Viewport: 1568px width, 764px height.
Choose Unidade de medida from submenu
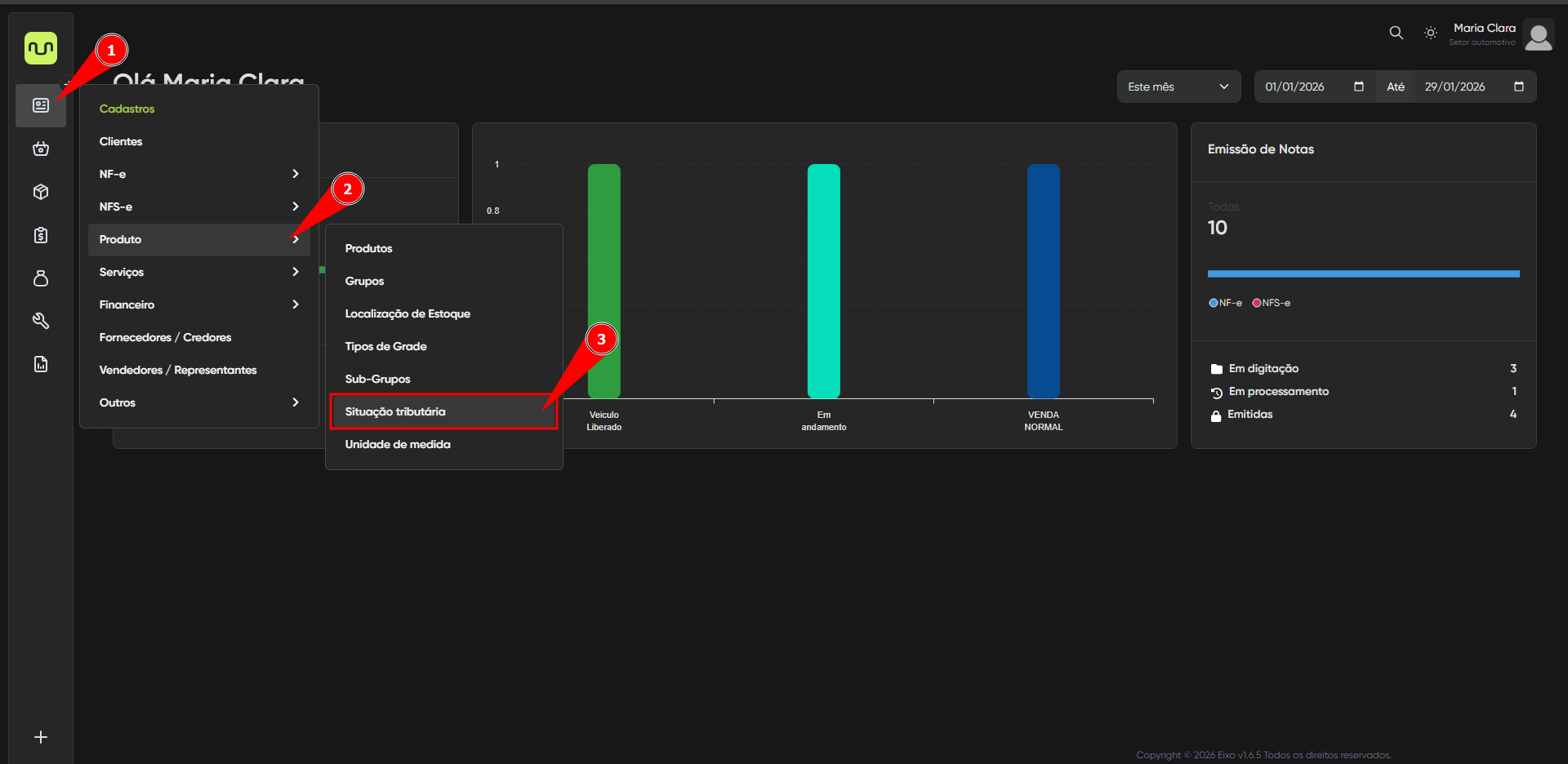(x=398, y=444)
